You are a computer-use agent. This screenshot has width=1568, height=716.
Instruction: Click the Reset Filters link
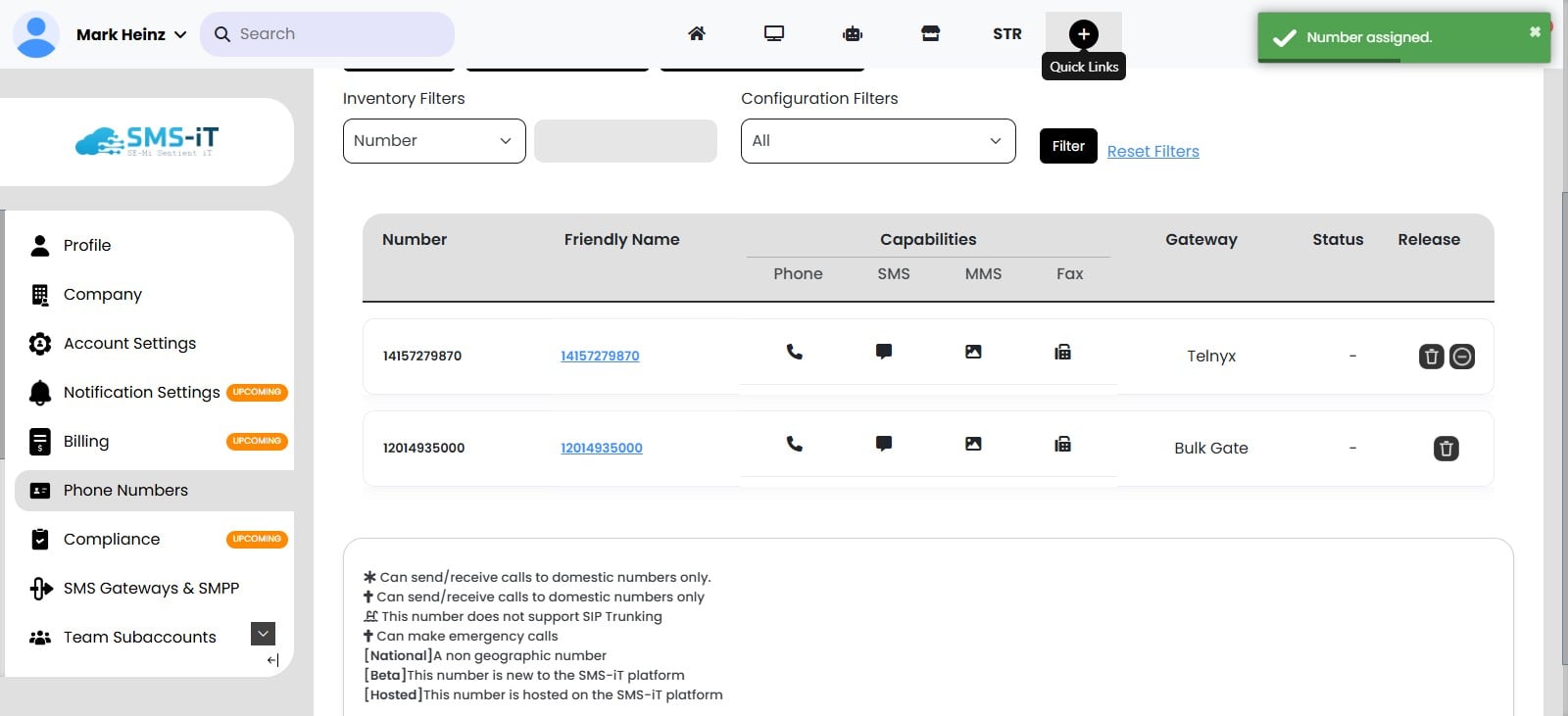(x=1153, y=151)
